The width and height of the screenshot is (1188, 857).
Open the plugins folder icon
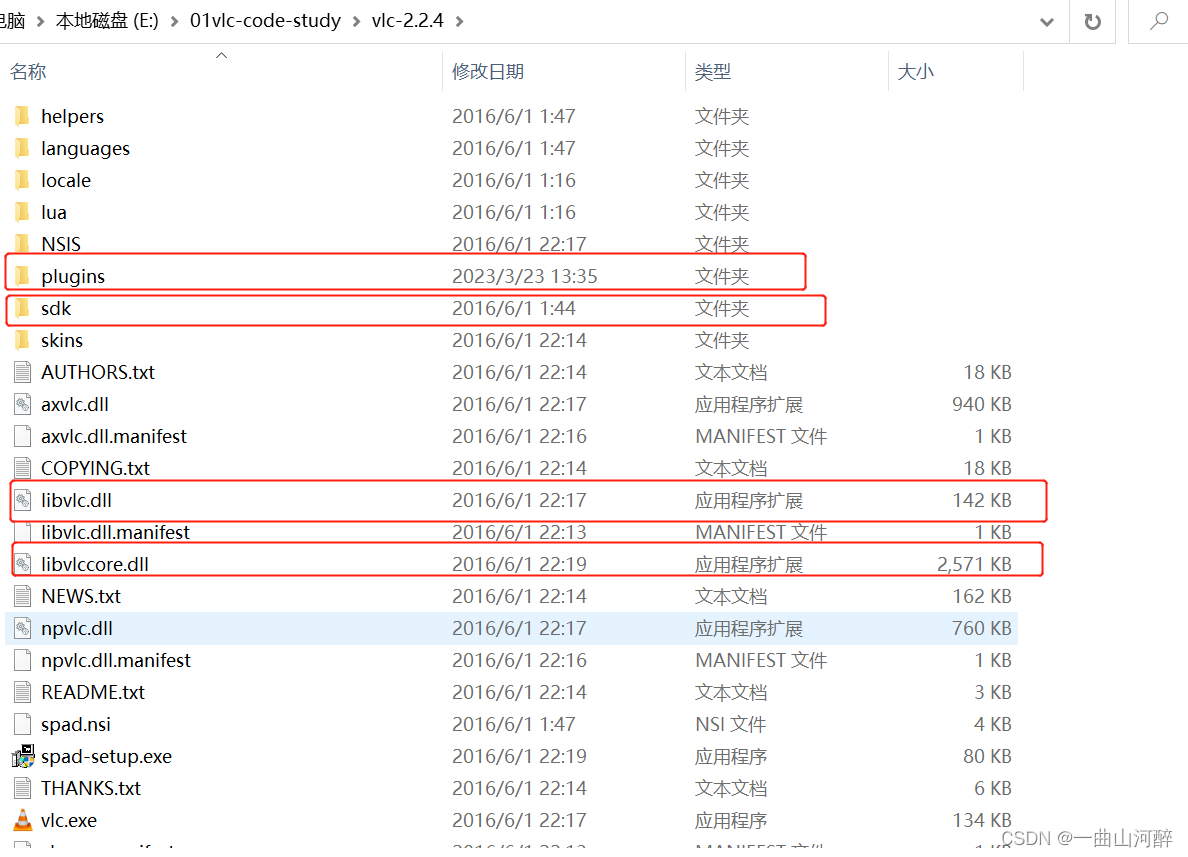[22, 275]
